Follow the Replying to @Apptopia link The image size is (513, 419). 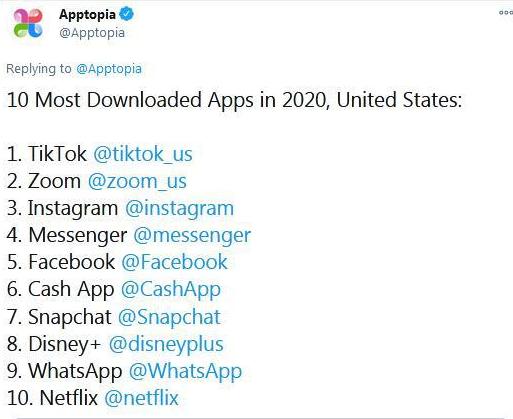point(109,69)
